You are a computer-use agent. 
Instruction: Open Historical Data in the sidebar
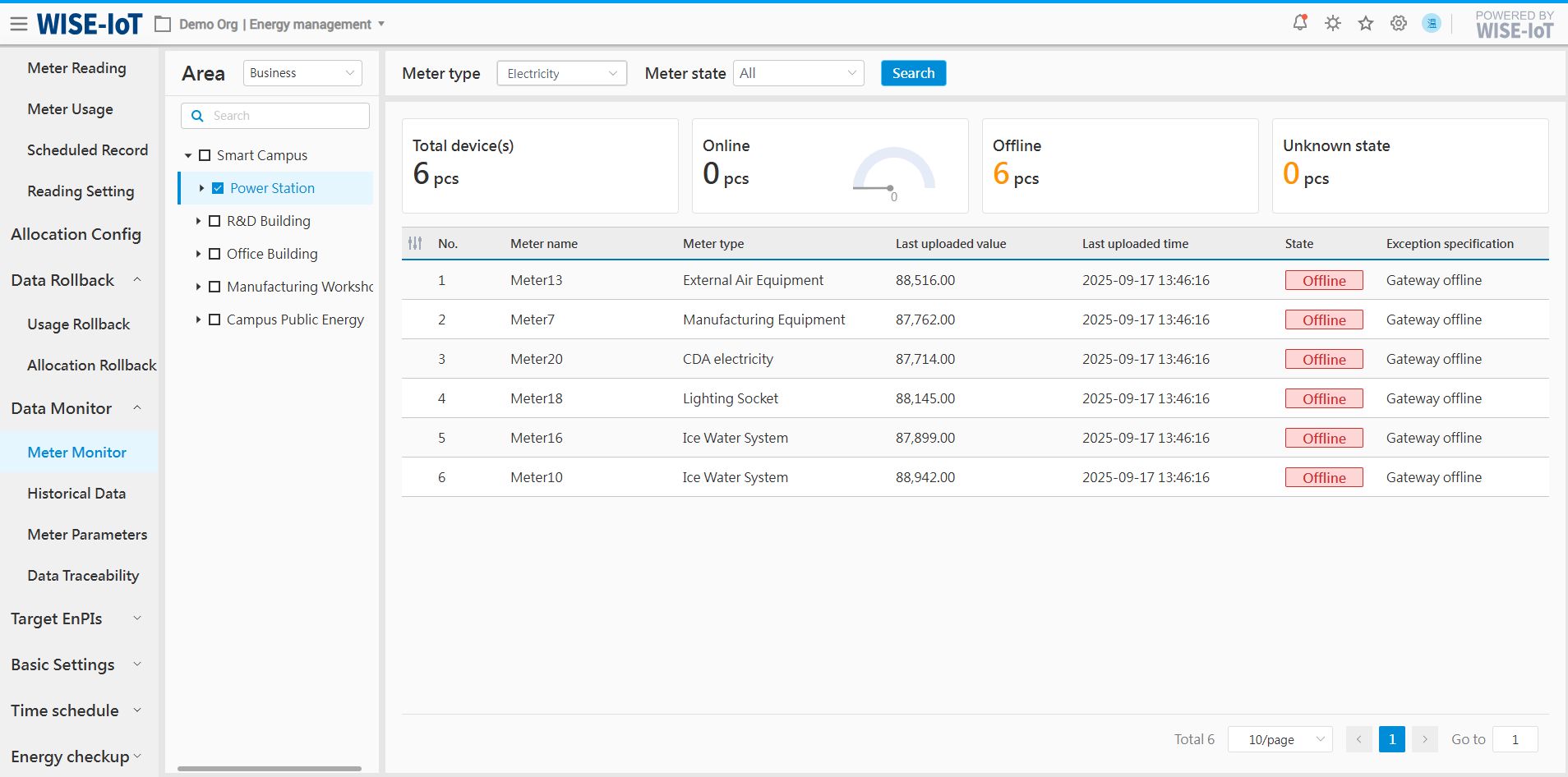pos(76,494)
